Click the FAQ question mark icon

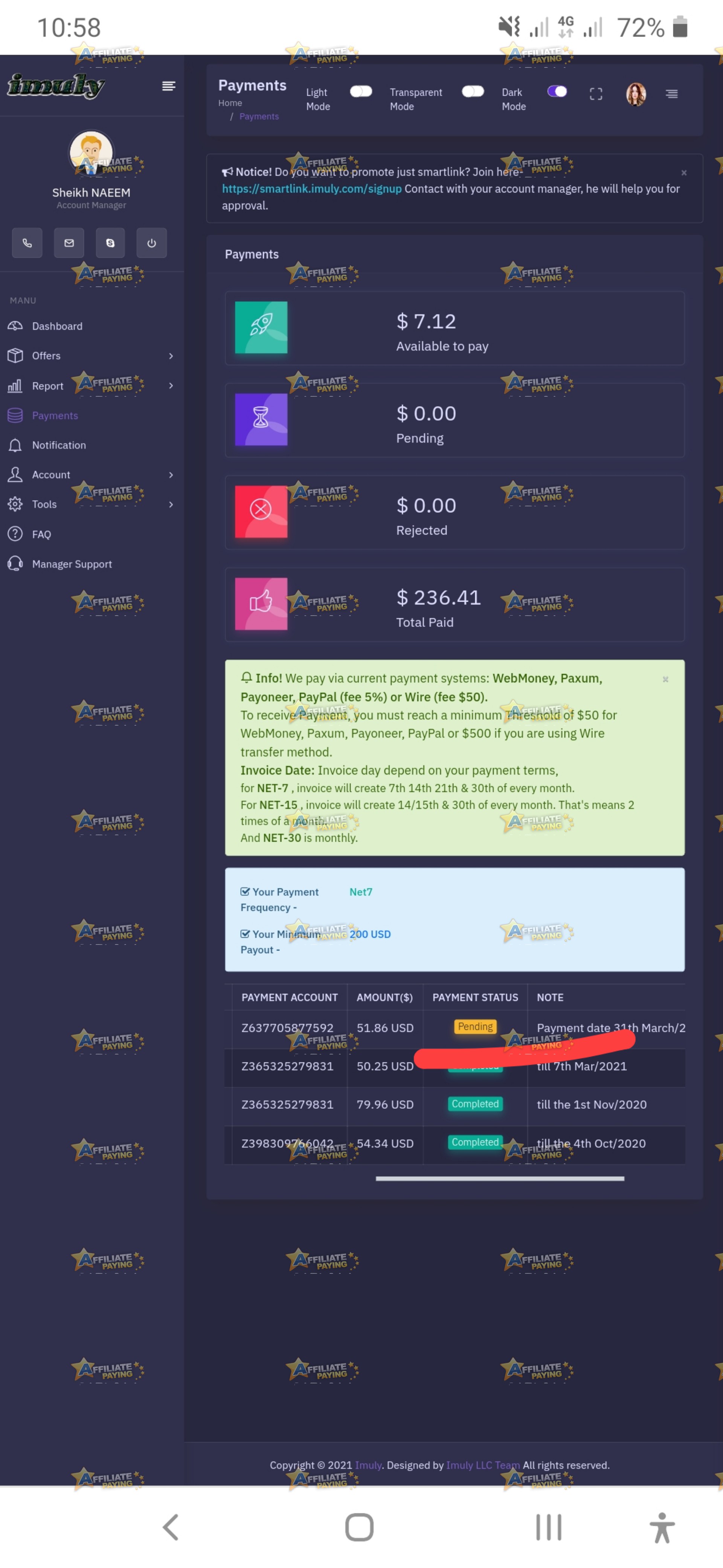pos(15,534)
